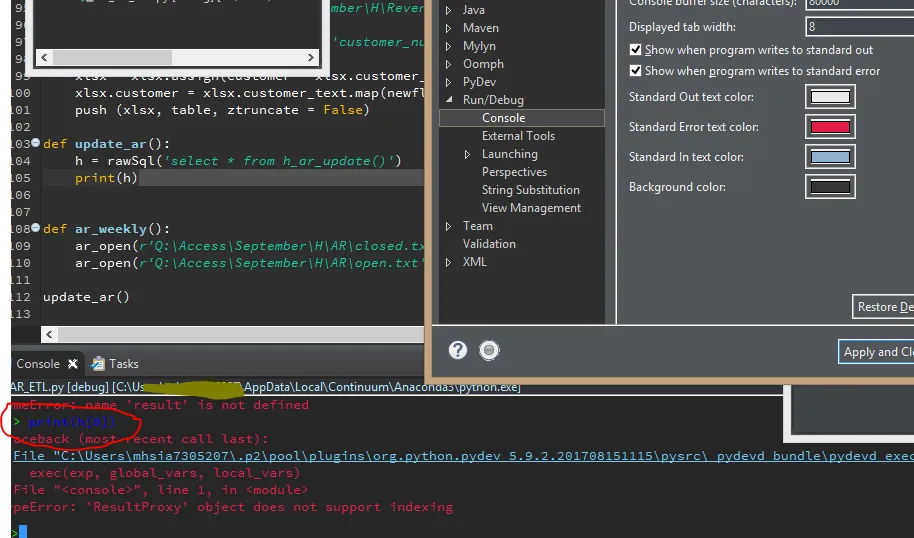
Task: Collapse the ar_weekly function fold marker
Action: (35, 228)
